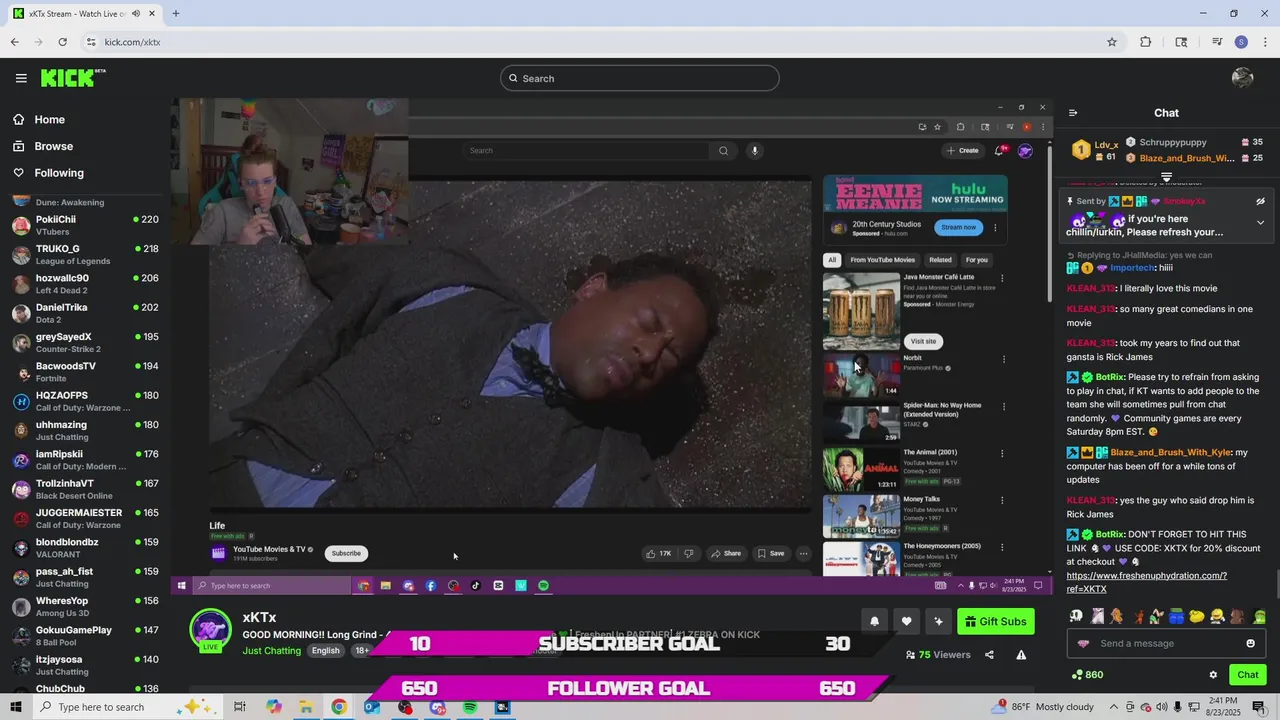Collapse the chat panel with arrow icon
This screenshot has height=720, width=1280.
click(x=1073, y=113)
